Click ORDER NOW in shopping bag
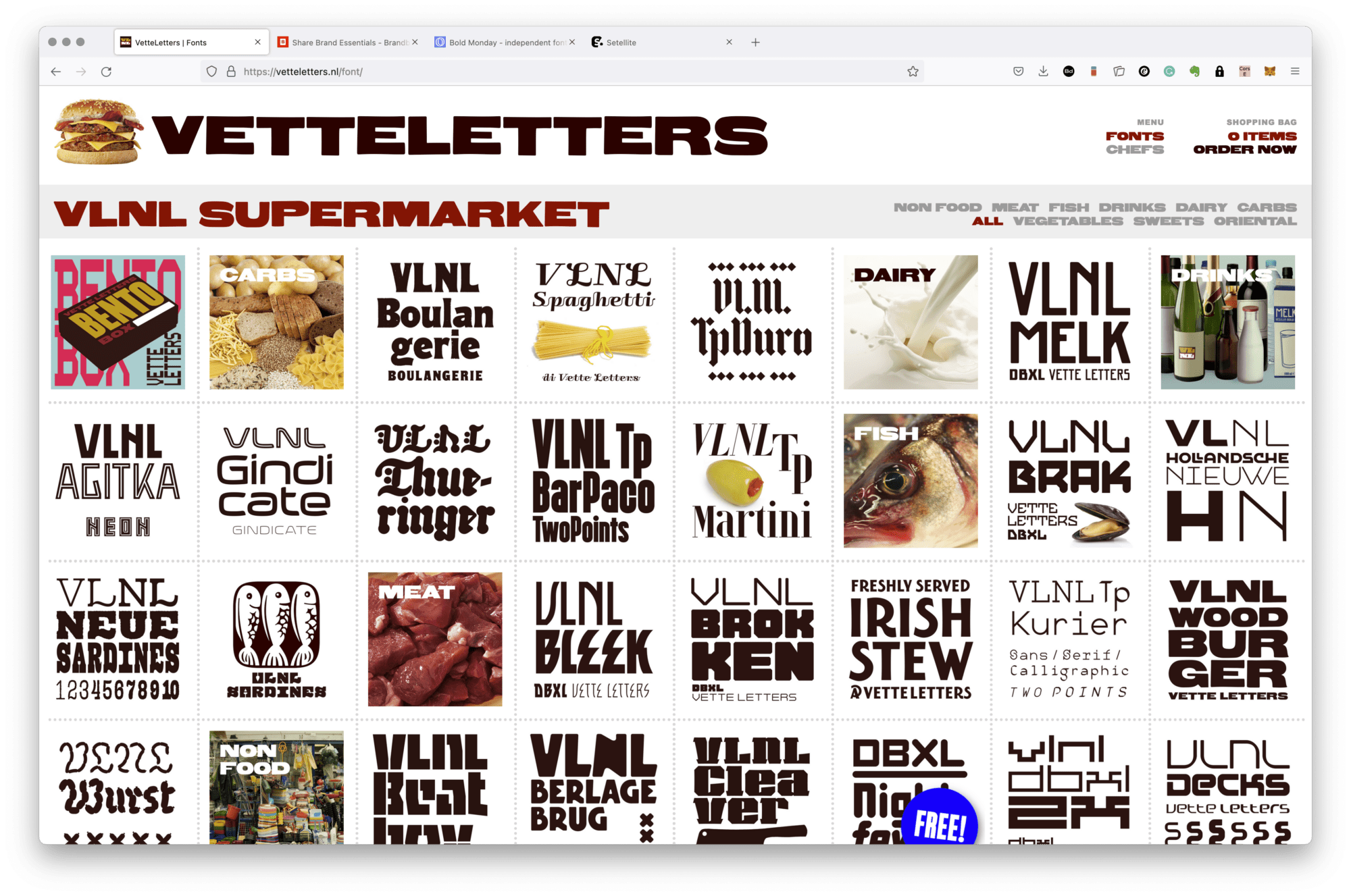 pyautogui.click(x=1245, y=150)
